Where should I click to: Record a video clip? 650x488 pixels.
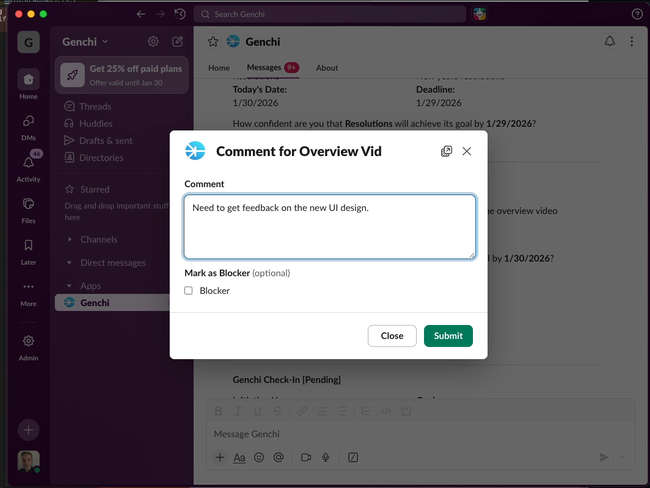point(306,458)
